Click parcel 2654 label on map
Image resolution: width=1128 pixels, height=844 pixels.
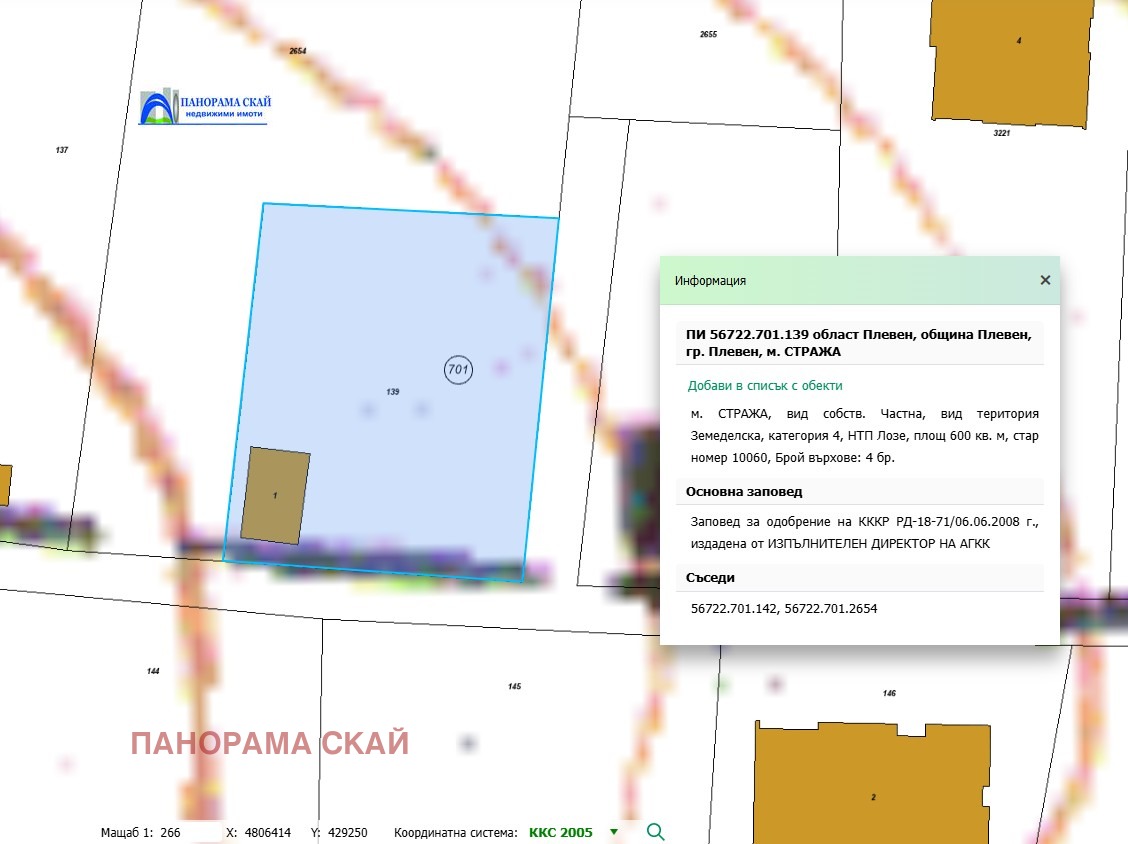click(x=297, y=50)
